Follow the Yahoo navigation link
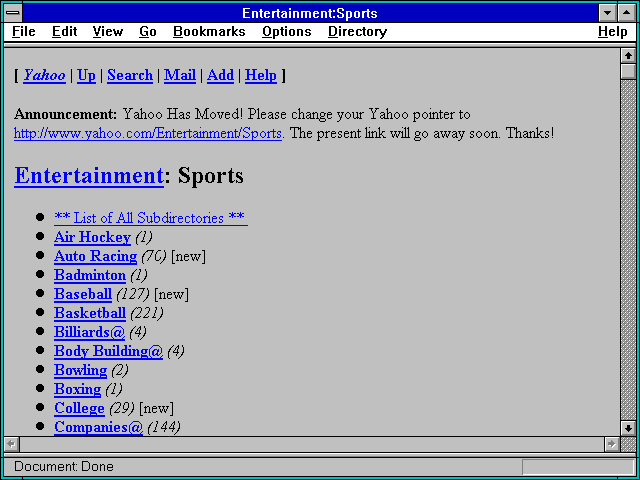Viewport: 640px width, 480px height. point(44,76)
